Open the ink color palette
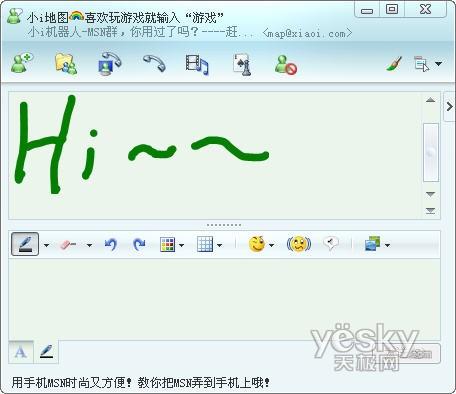 [167, 245]
